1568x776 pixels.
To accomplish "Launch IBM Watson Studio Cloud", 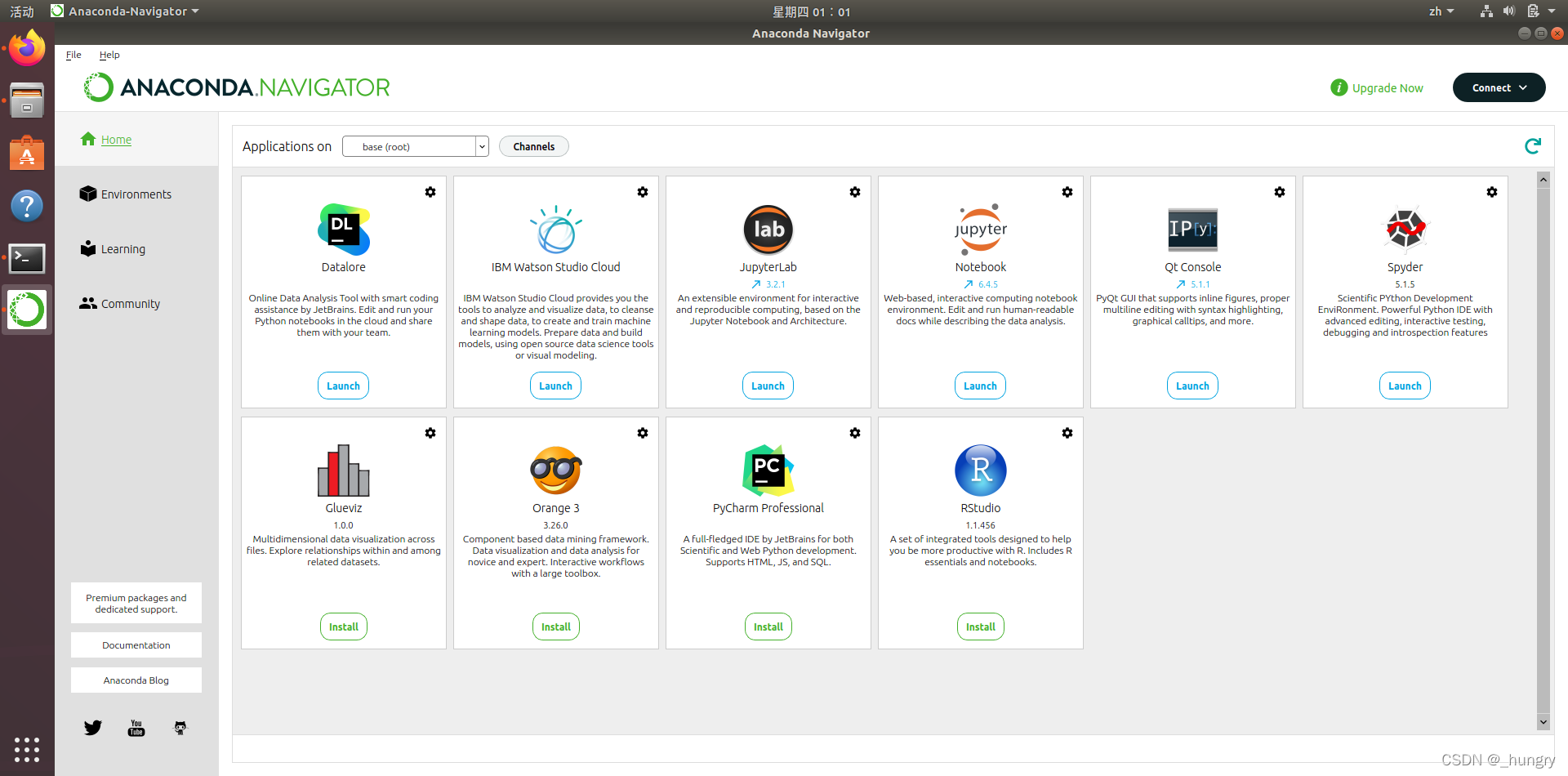I will [555, 386].
